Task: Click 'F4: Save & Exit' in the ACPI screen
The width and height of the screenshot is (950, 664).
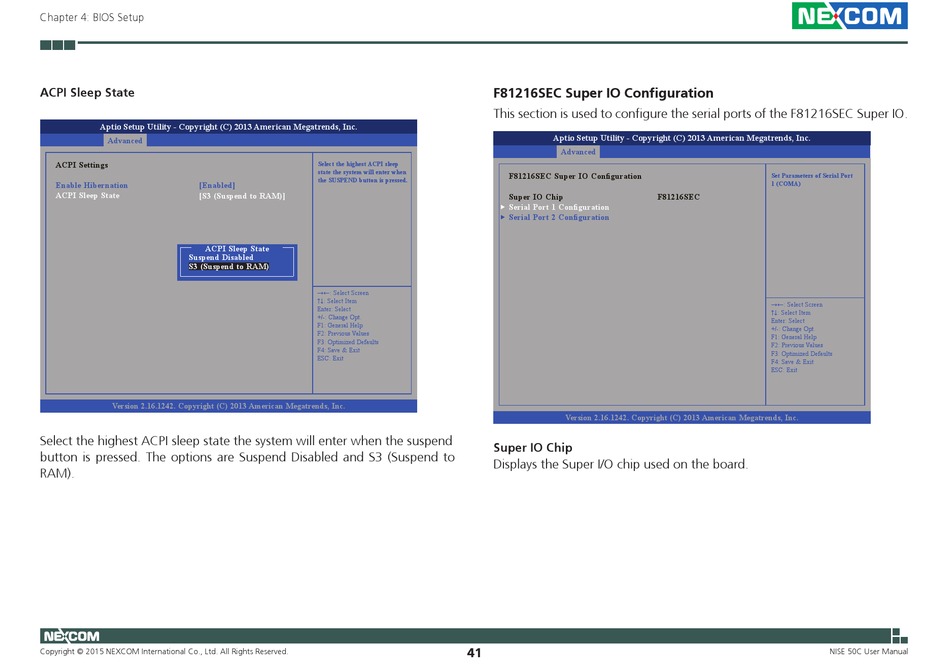Action: point(338,350)
